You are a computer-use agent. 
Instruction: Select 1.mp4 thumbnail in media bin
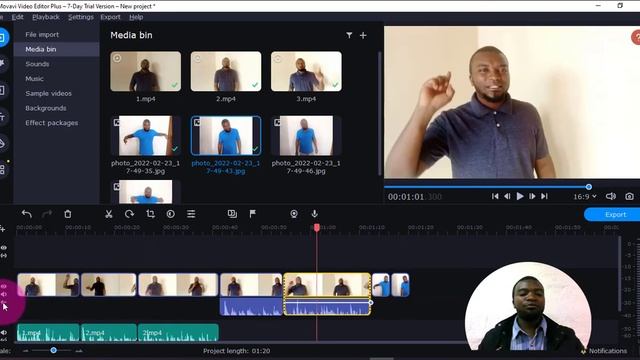[145, 71]
